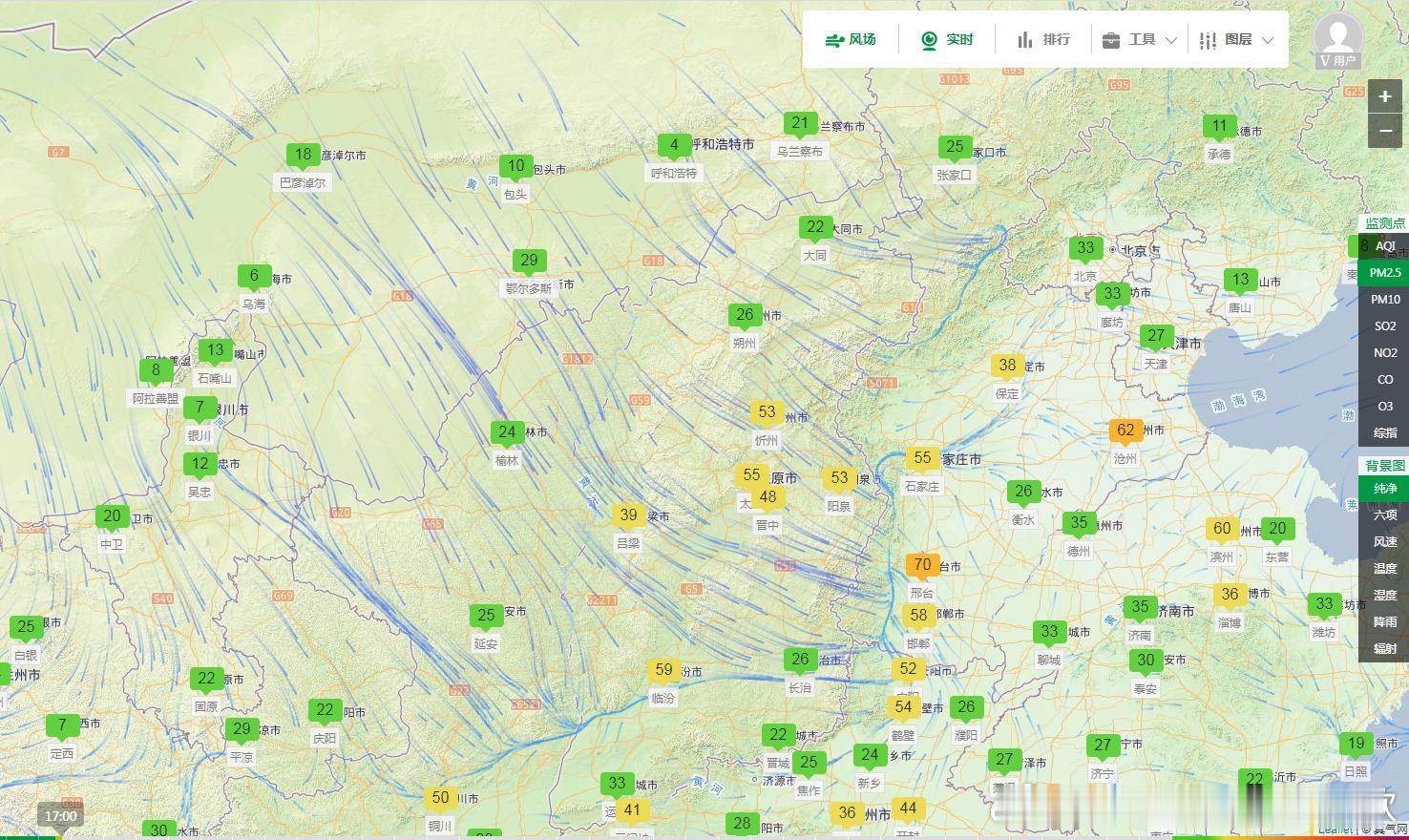Click the 庆阳 city name label

[325, 739]
